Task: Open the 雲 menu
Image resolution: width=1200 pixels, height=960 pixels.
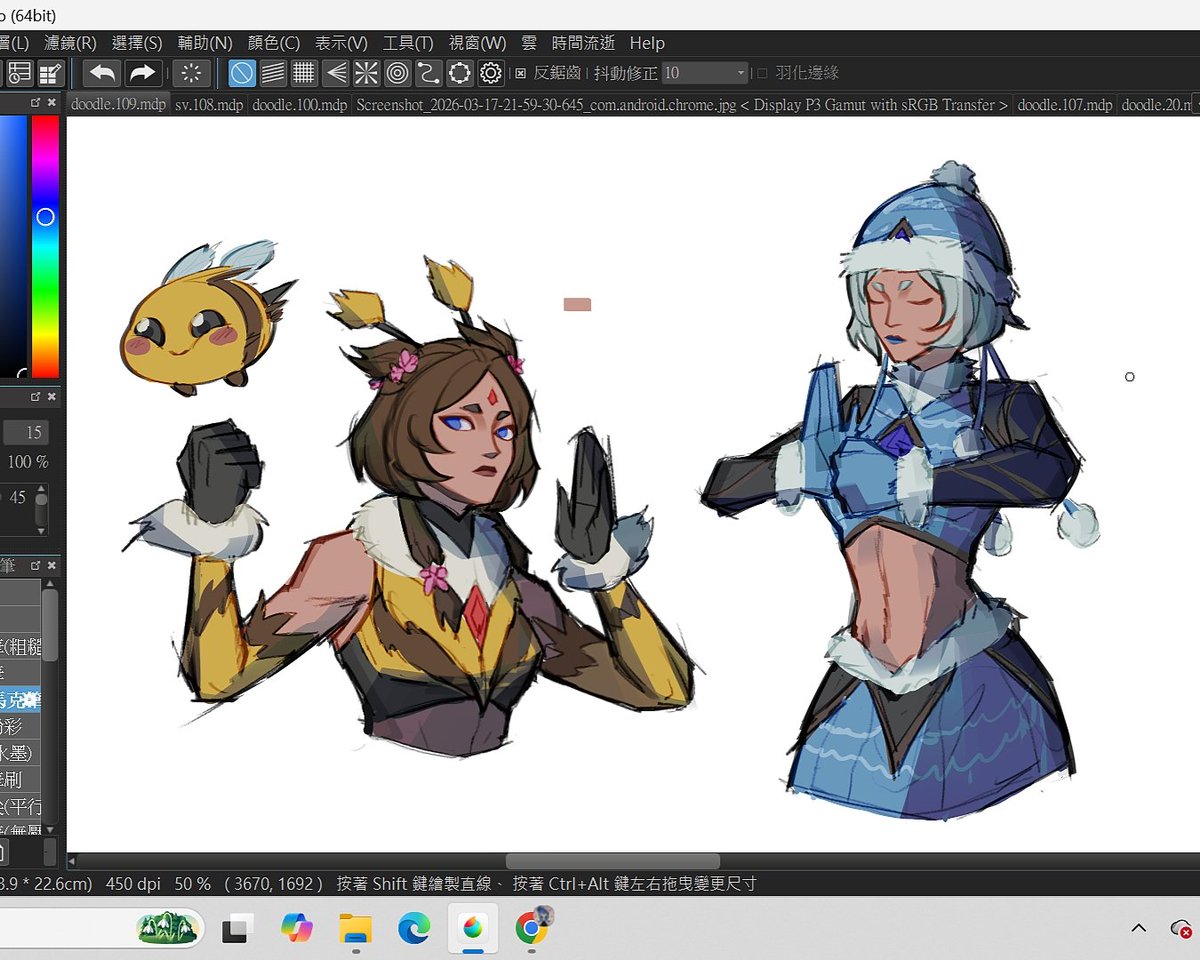Action: (529, 43)
